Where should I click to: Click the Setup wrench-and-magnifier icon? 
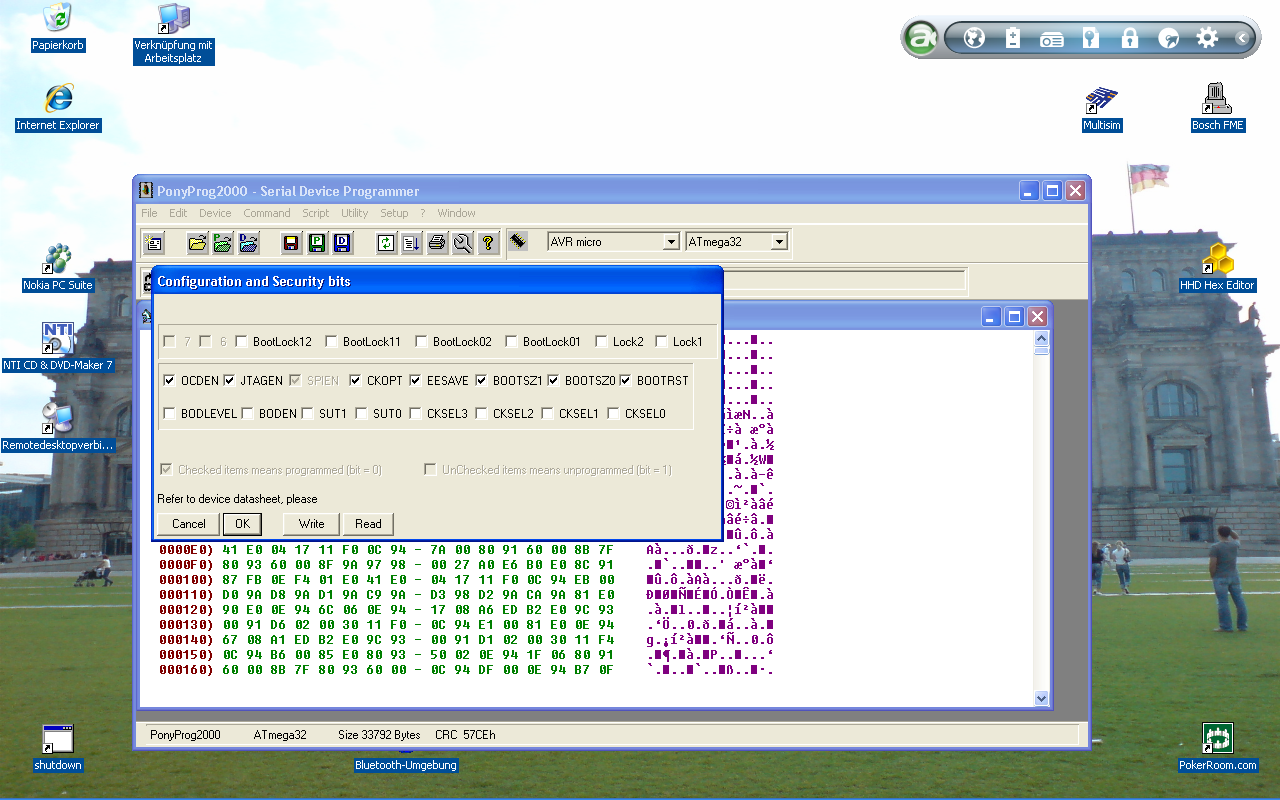(x=462, y=242)
